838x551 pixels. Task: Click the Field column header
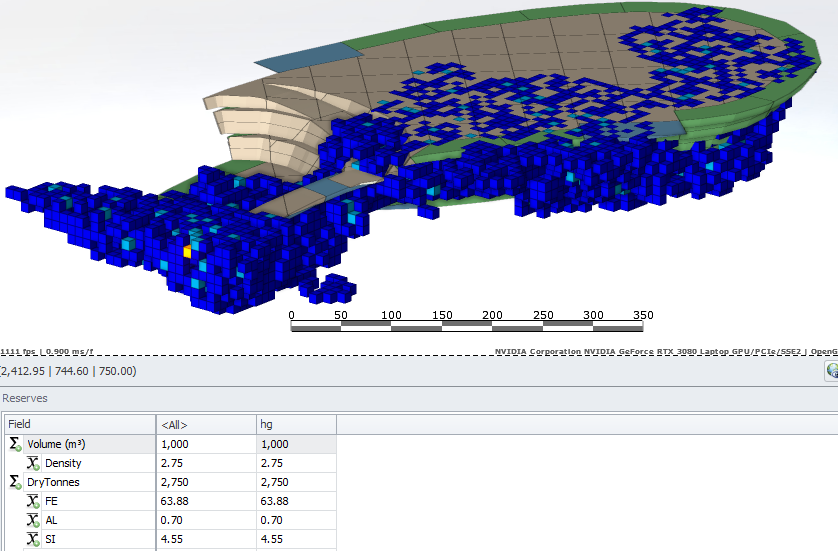click(x=81, y=424)
